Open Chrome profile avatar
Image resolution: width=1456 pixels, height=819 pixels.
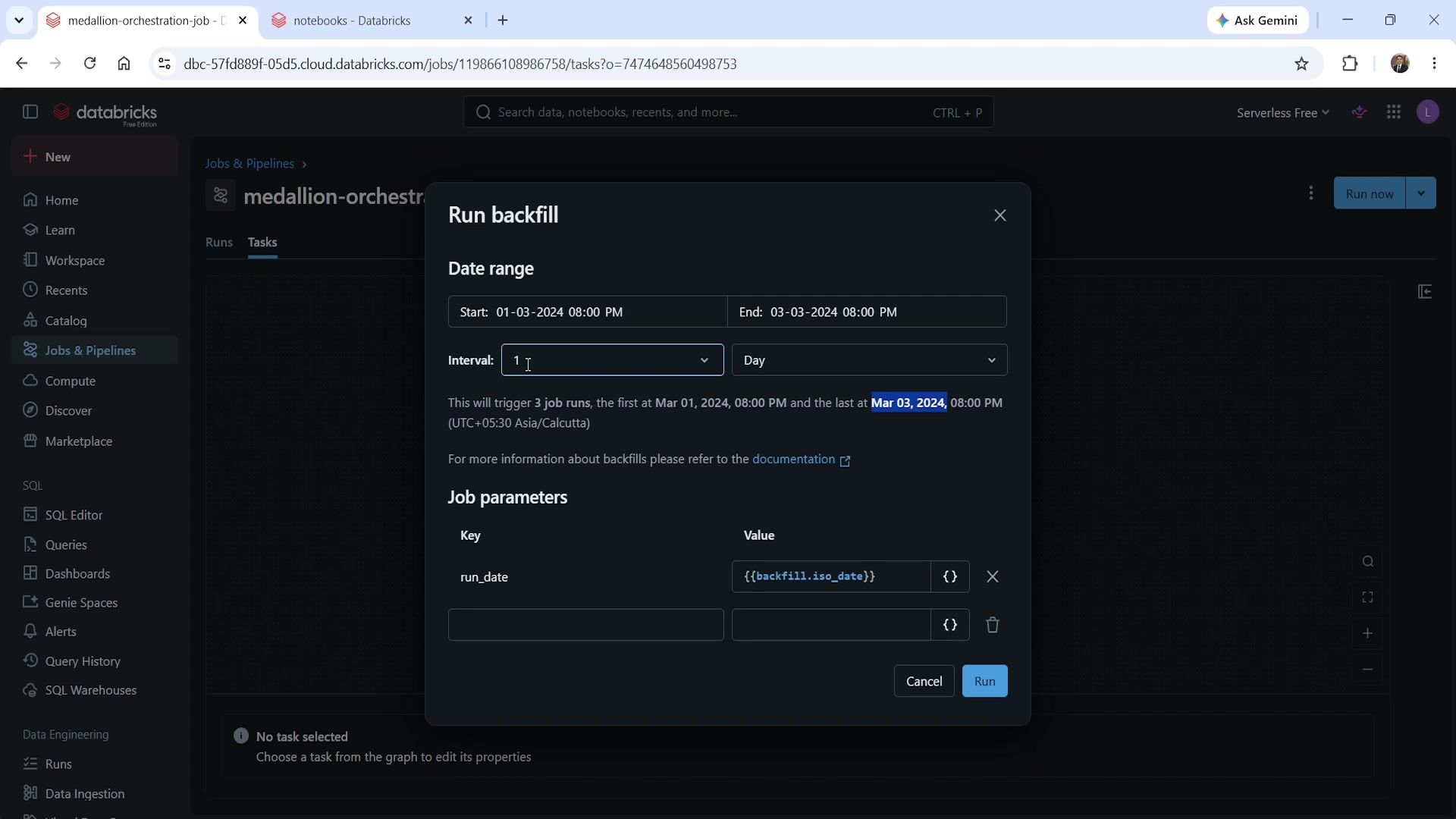coord(1400,64)
